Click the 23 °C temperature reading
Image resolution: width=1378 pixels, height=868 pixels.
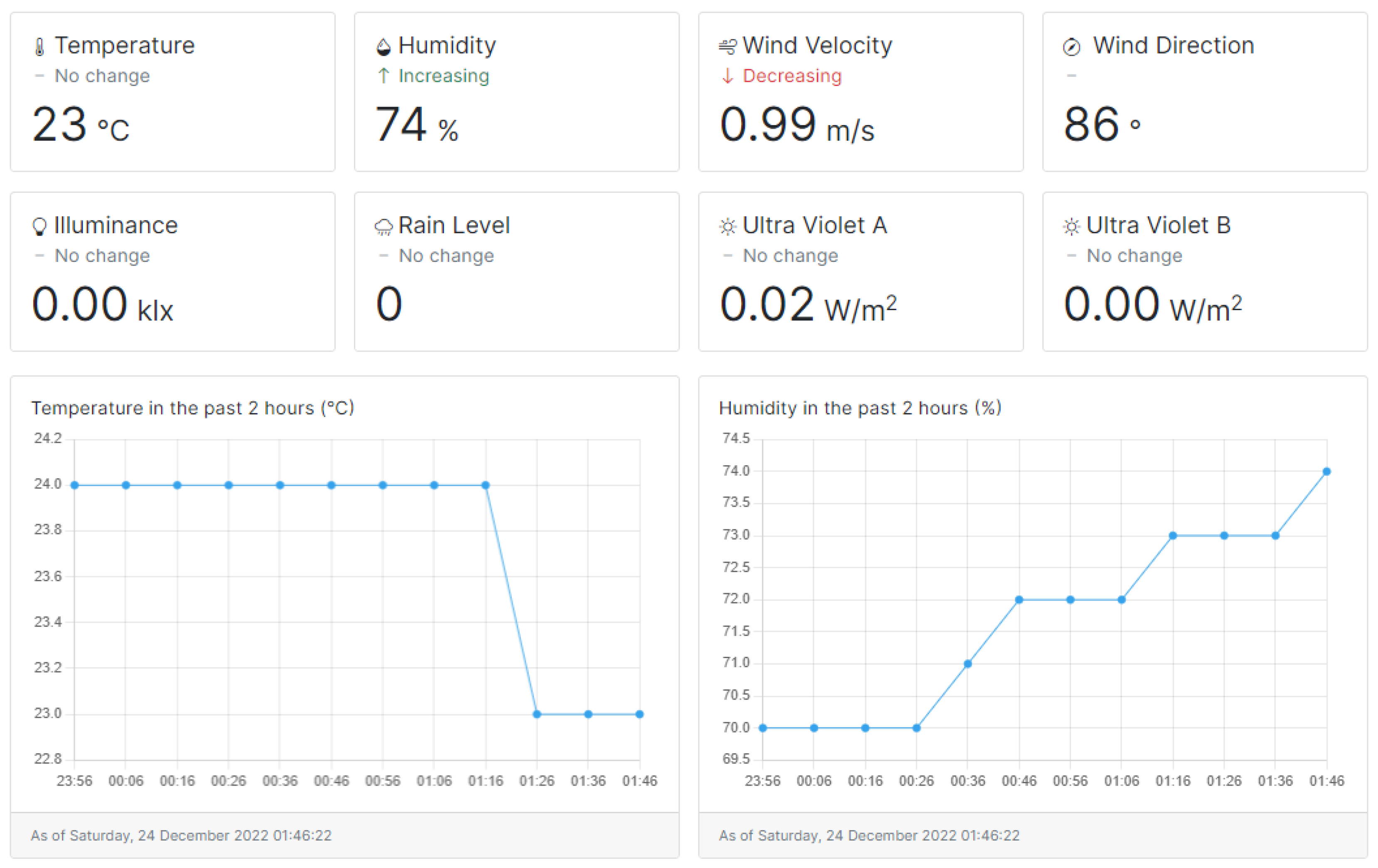point(81,125)
